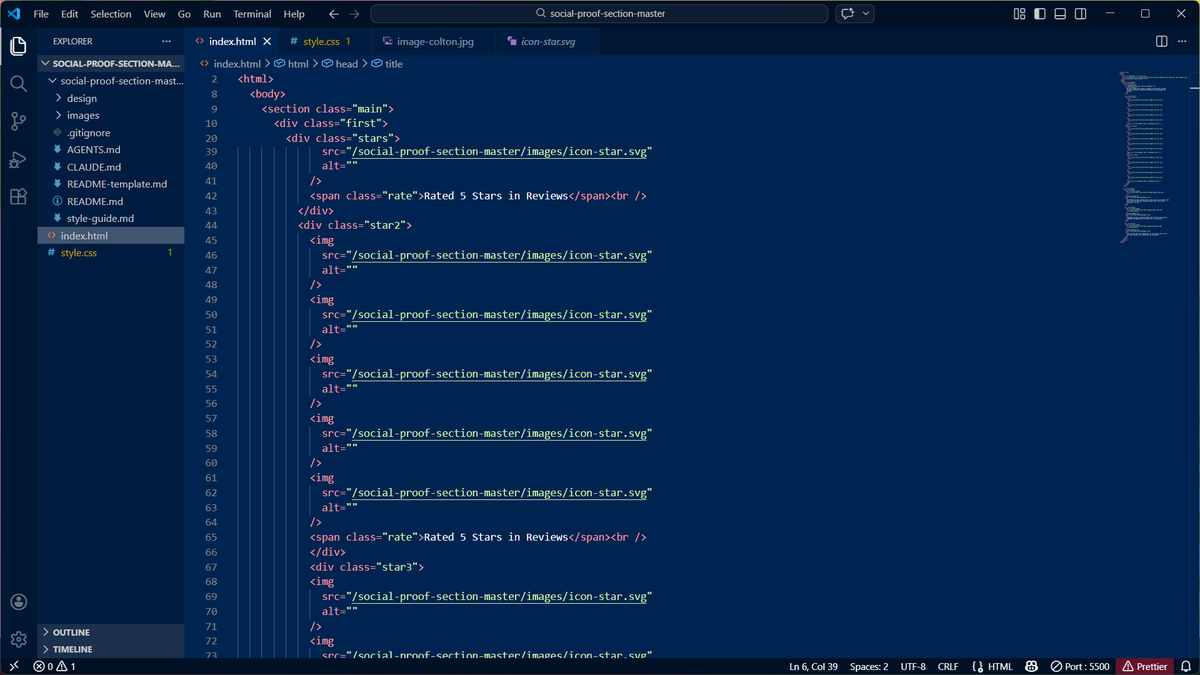1200x675 pixels.
Task: Open the Help menu
Action: tap(294, 14)
